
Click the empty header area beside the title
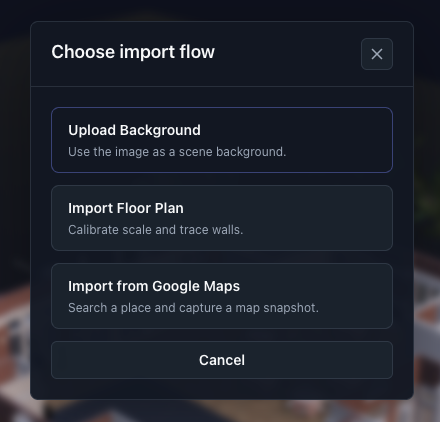click(287, 53)
